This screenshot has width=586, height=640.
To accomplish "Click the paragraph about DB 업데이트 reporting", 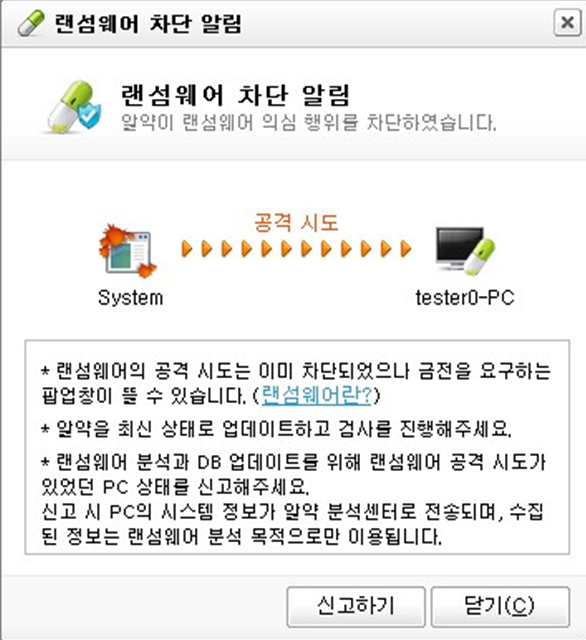I will [294, 499].
